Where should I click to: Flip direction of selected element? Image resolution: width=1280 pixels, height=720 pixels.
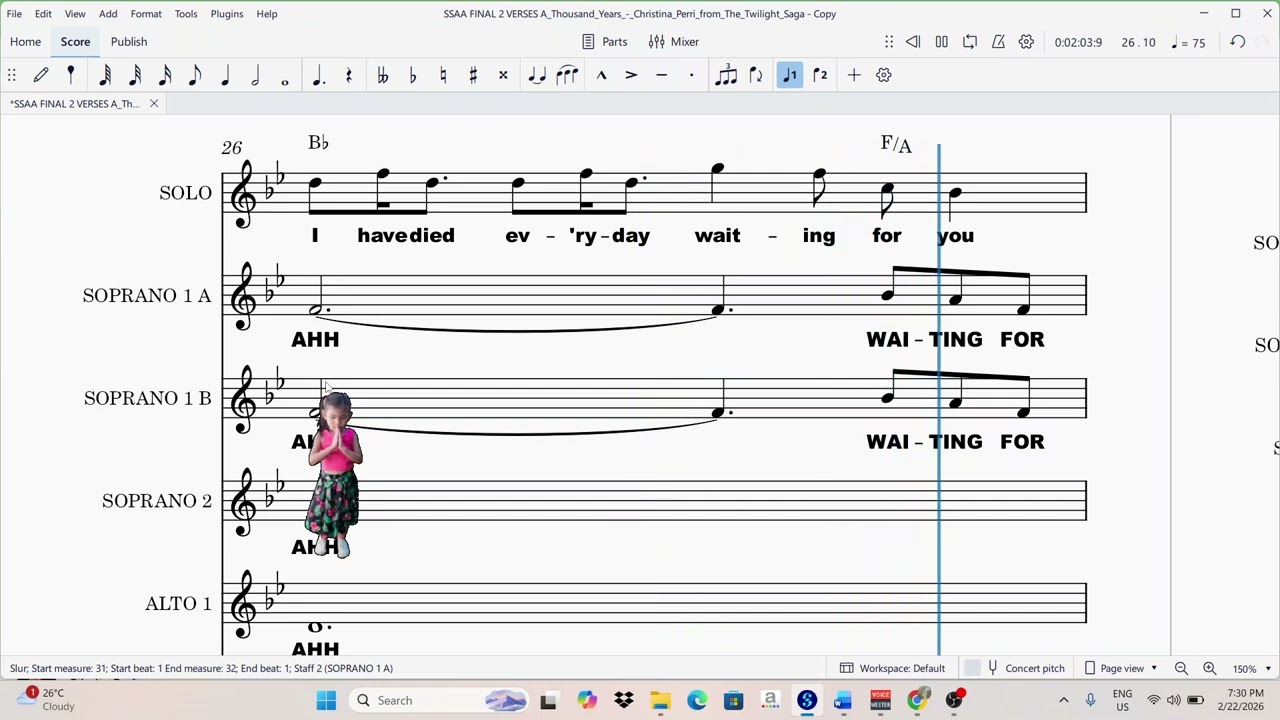[756, 75]
